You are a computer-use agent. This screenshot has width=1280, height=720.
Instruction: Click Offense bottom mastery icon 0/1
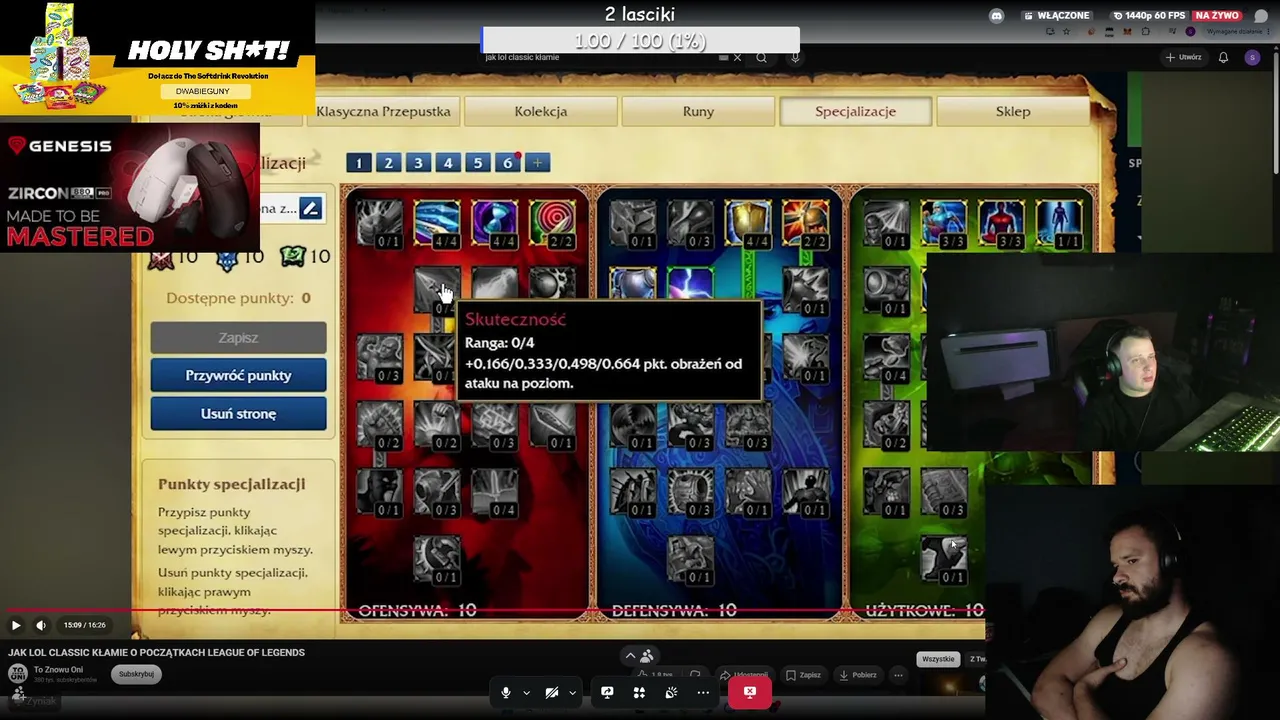tap(437, 560)
